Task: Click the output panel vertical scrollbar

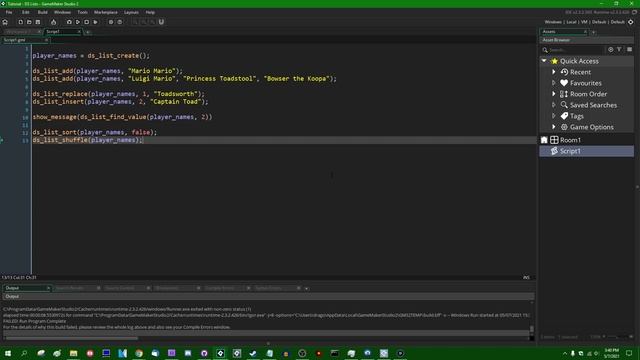Action: (531, 329)
